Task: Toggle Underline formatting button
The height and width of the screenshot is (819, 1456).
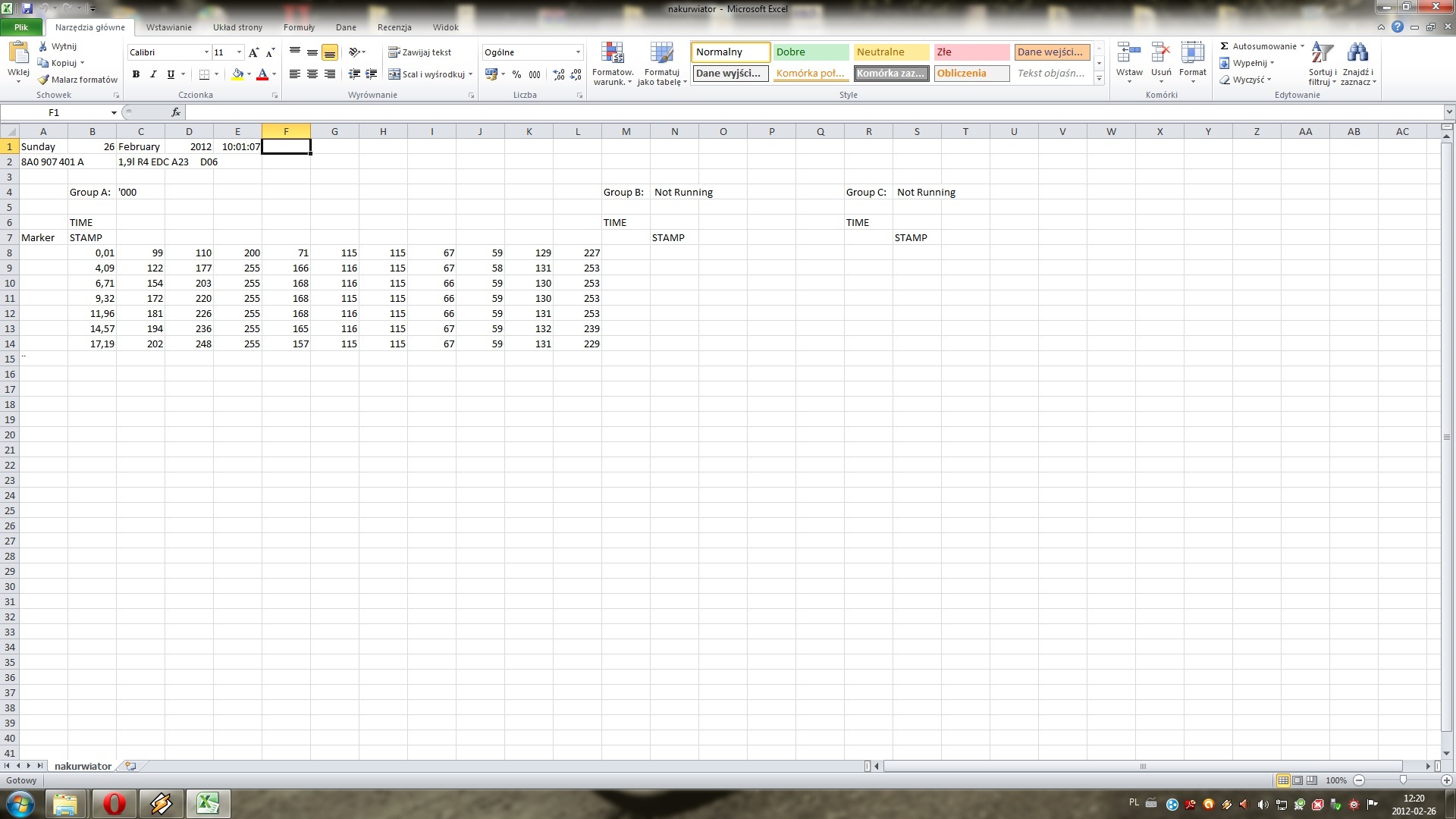Action: click(x=169, y=74)
